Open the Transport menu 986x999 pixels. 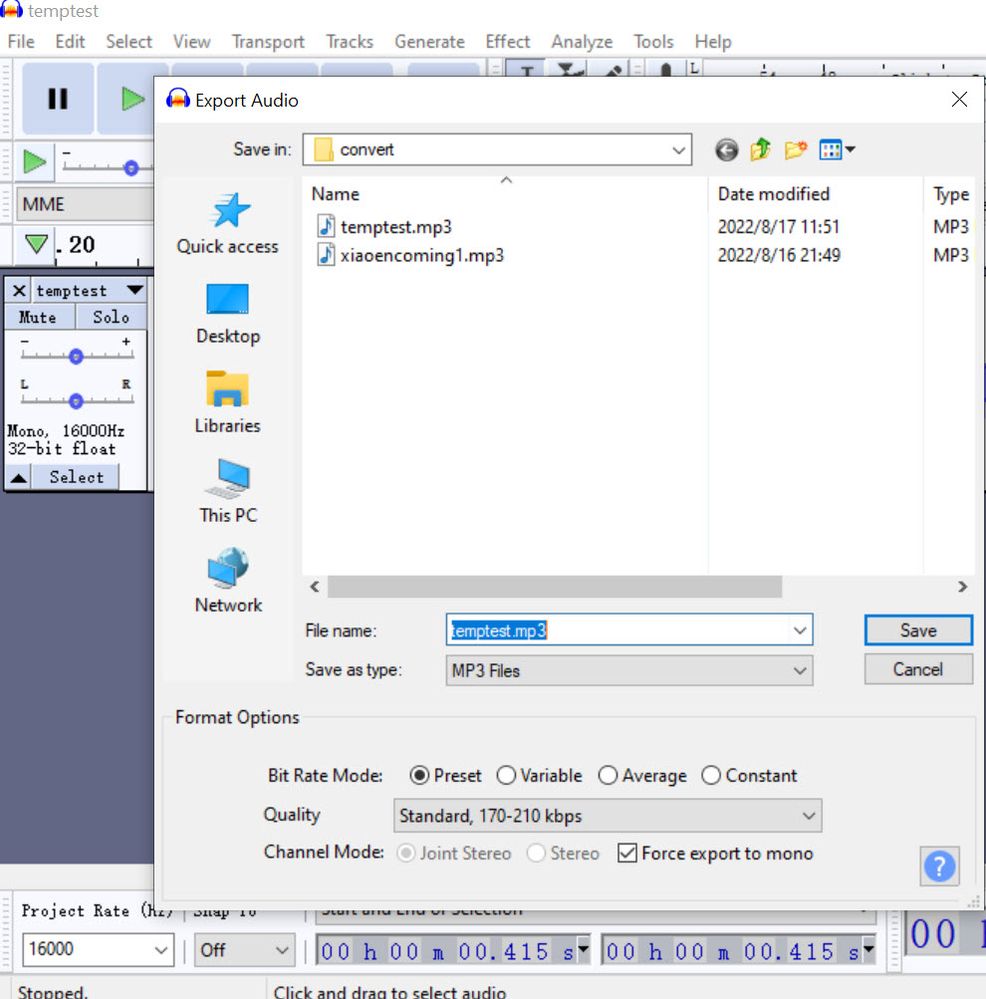[268, 42]
